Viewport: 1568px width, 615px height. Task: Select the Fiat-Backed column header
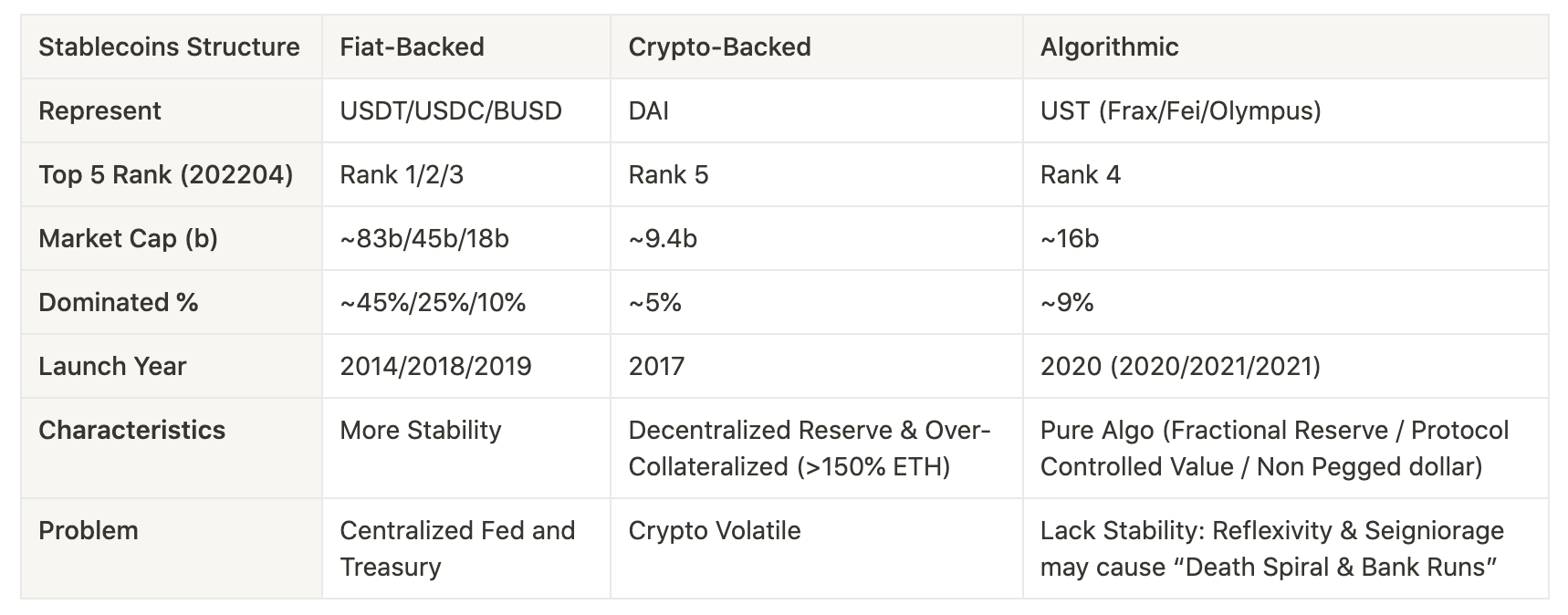[466, 47]
